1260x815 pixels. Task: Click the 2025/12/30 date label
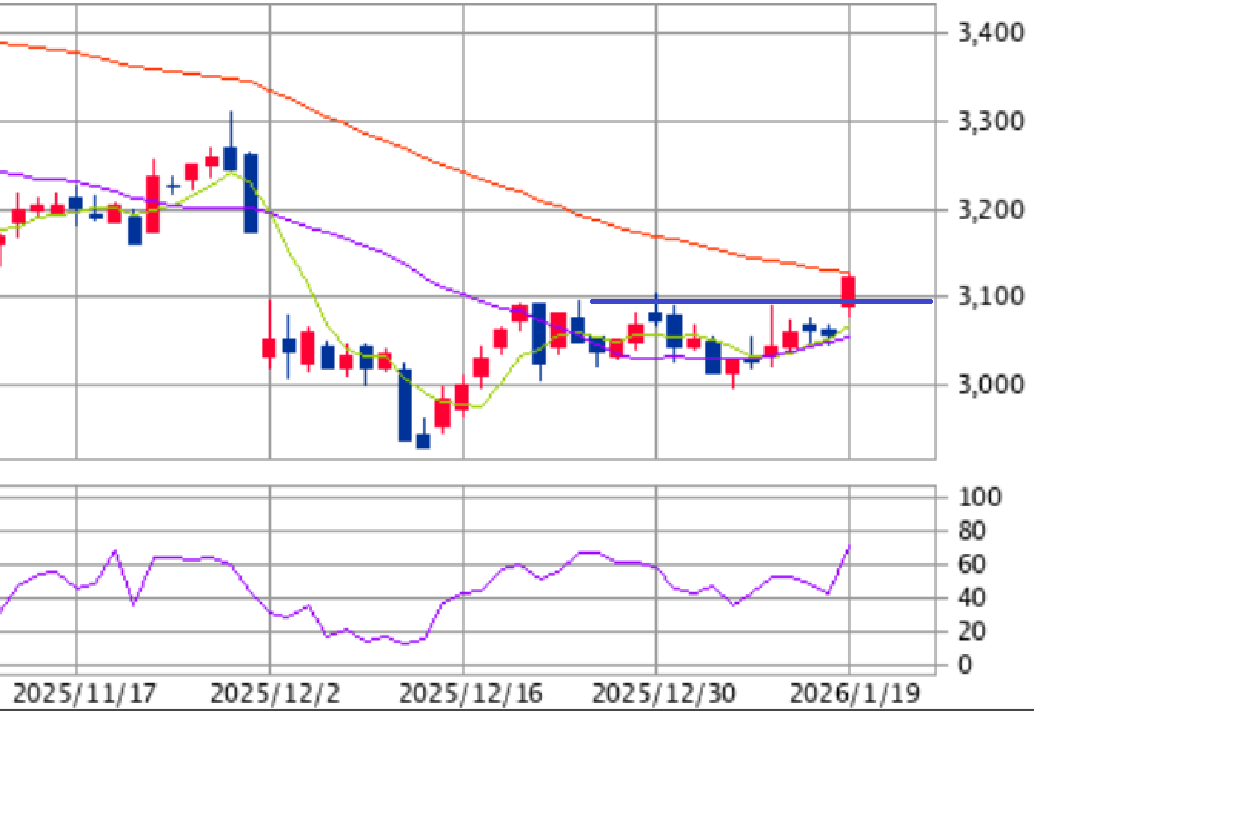pos(663,693)
